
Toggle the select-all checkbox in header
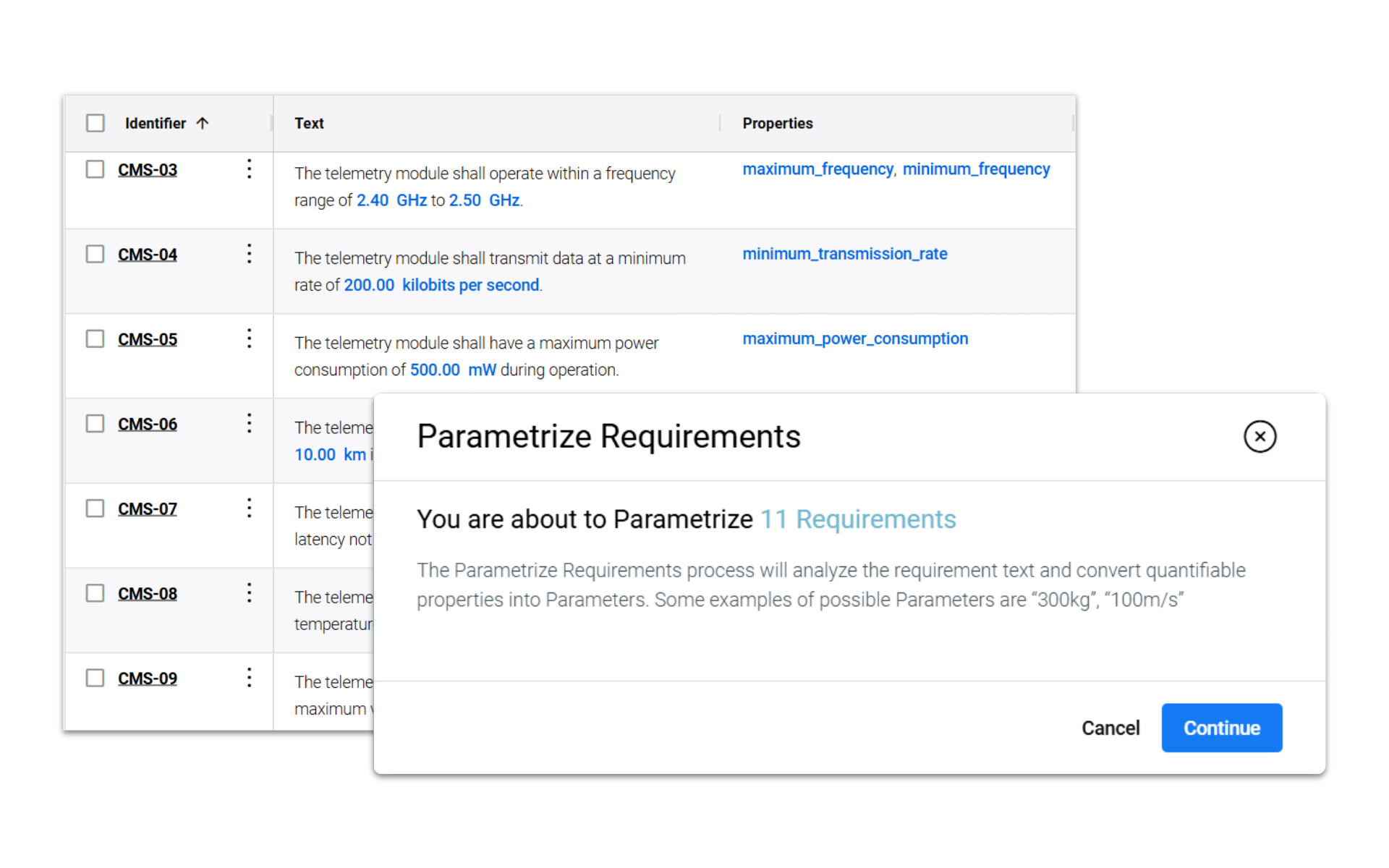[95, 123]
